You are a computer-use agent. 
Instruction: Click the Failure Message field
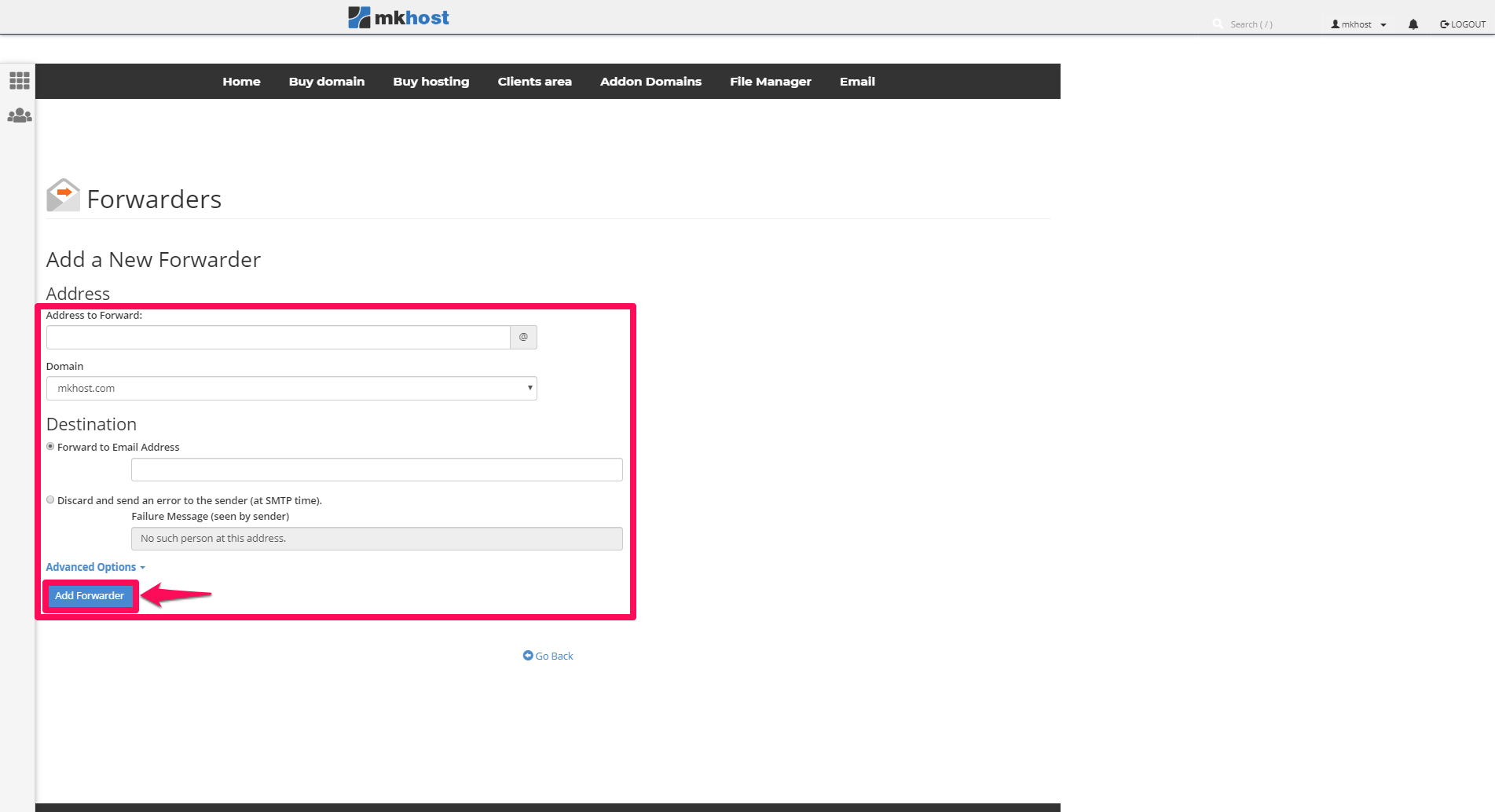[x=377, y=539]
